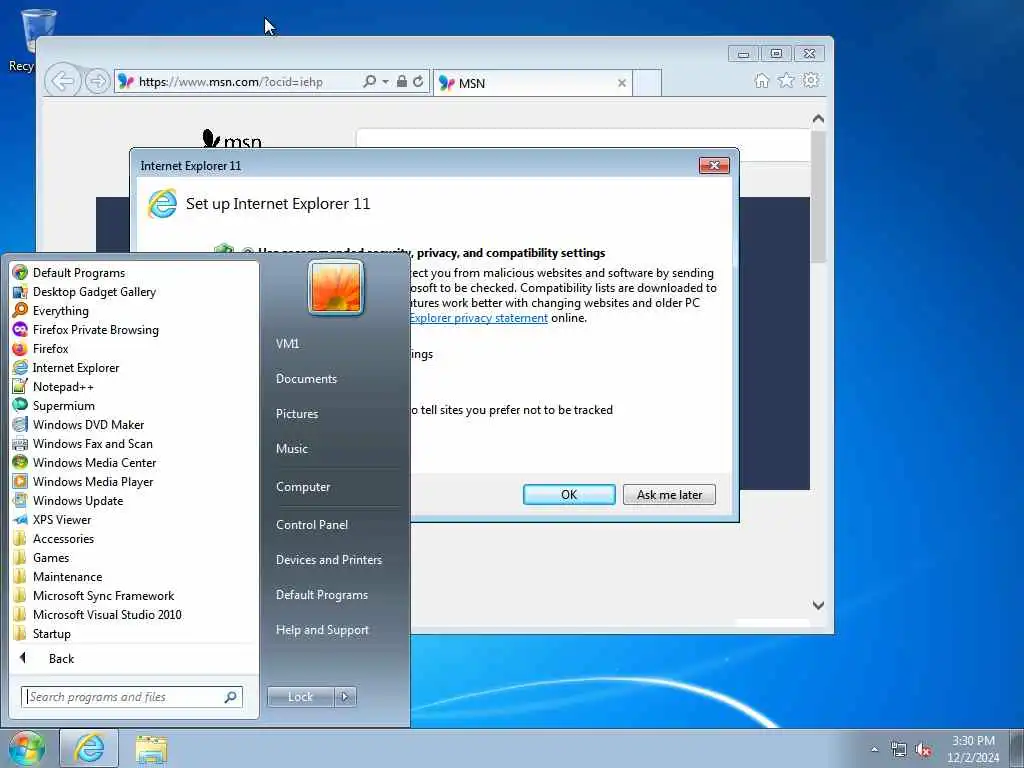Screen dimensions: 1024x768
Task: Open the VM1 user folder
Action: pyautogui.click(x=287, y=344)
